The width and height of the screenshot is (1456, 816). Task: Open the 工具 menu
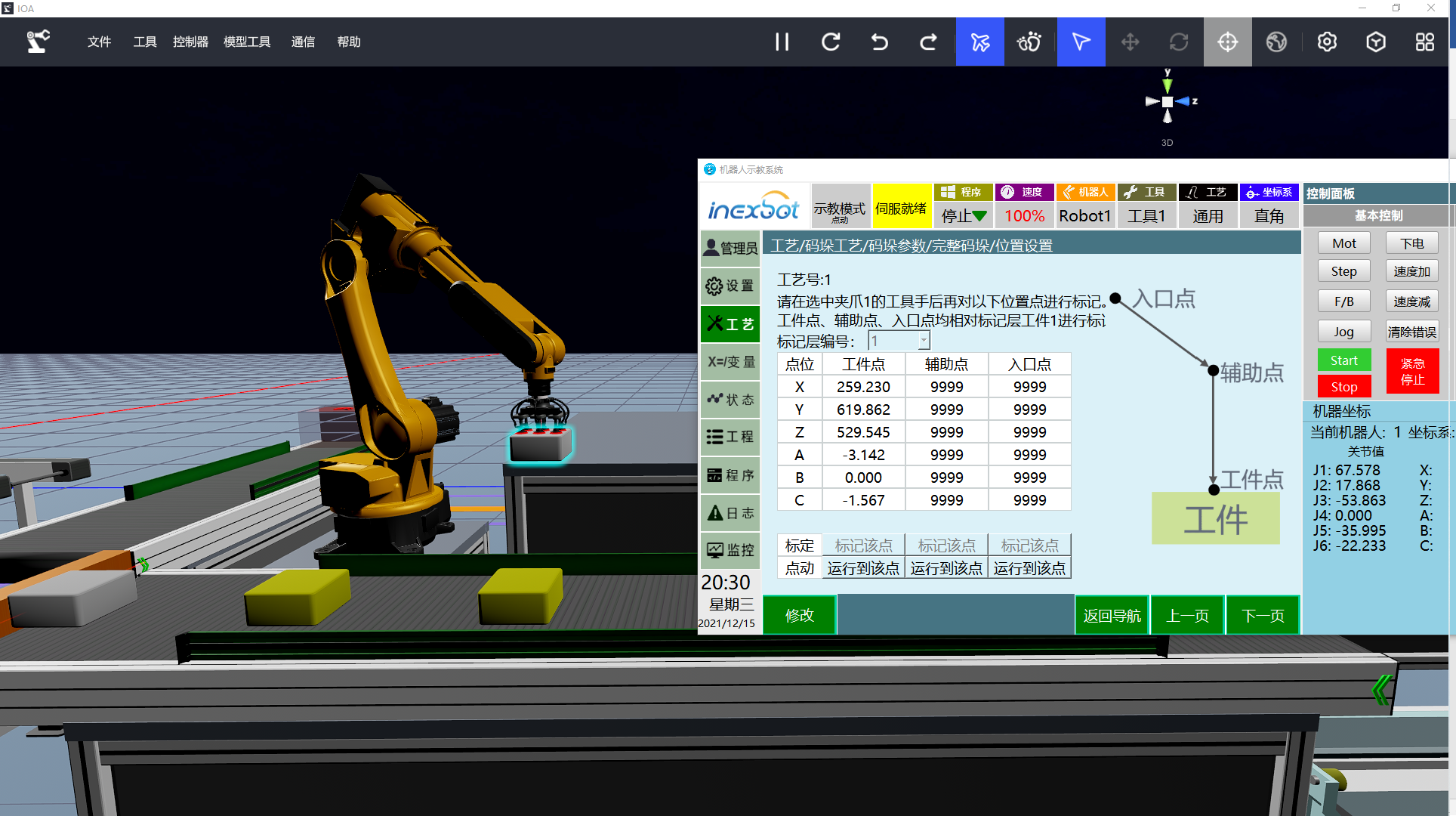145,42
